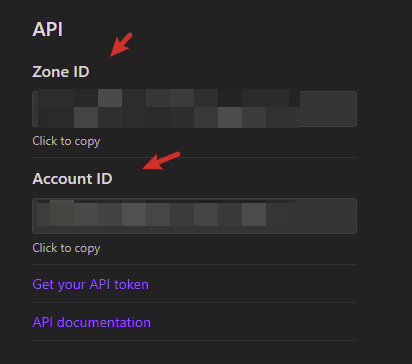This screenshot has height=364, width=412.
Task: Click 'Click to copy' under Zone ID
Action: (x=66, y=141)
